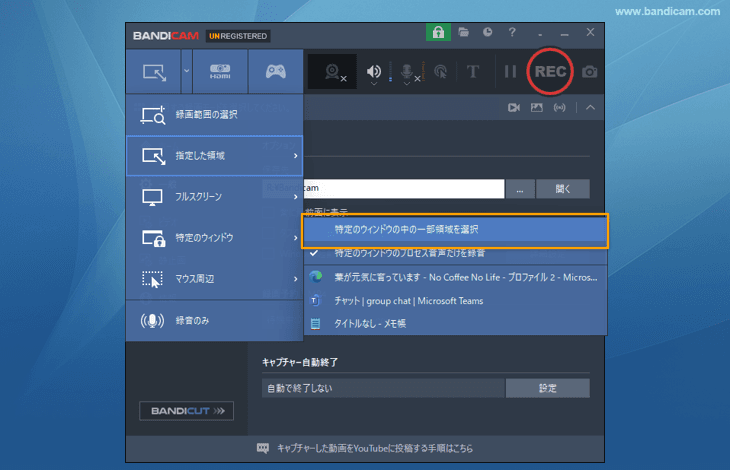Collapse the panel with the up chevron

click(x=590, y=108)
